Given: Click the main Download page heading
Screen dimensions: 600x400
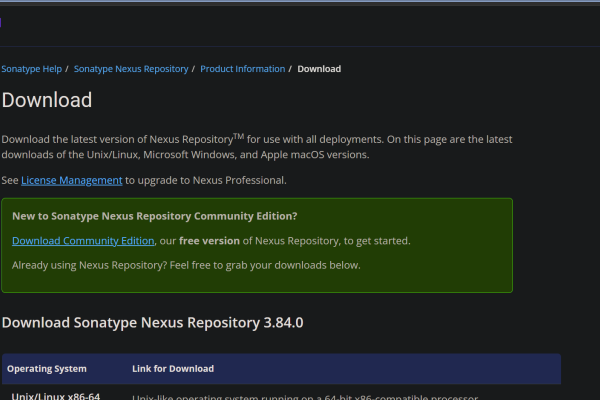Looking at the screenshot, I should 47,100.
